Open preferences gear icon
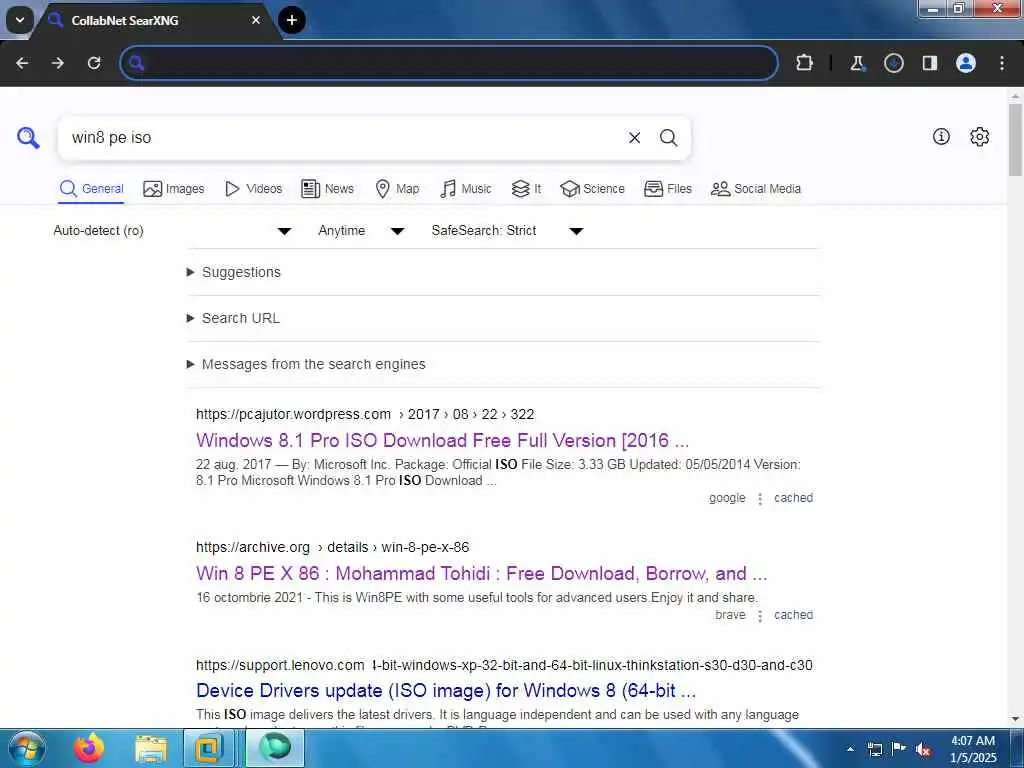Viewport: 1024px width, 768px height. click(x=980, y=136)
